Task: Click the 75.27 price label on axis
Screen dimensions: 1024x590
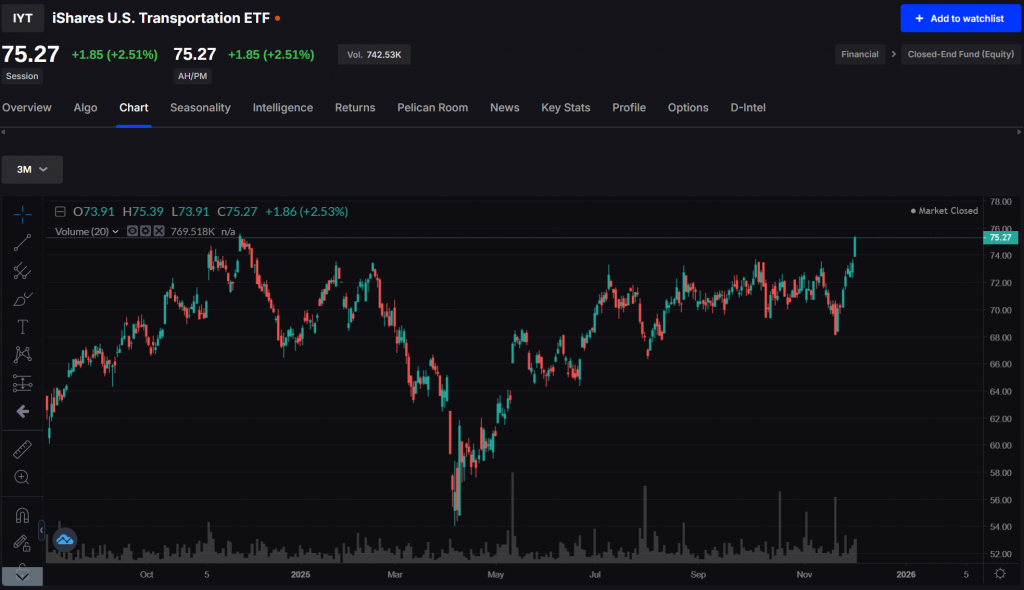Action: click(x=999, y=238)
